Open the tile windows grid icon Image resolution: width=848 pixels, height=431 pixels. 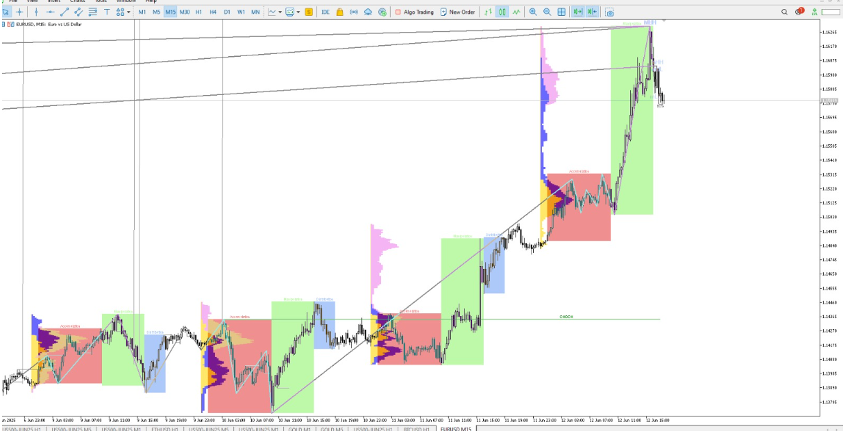(x=562, y=12)
